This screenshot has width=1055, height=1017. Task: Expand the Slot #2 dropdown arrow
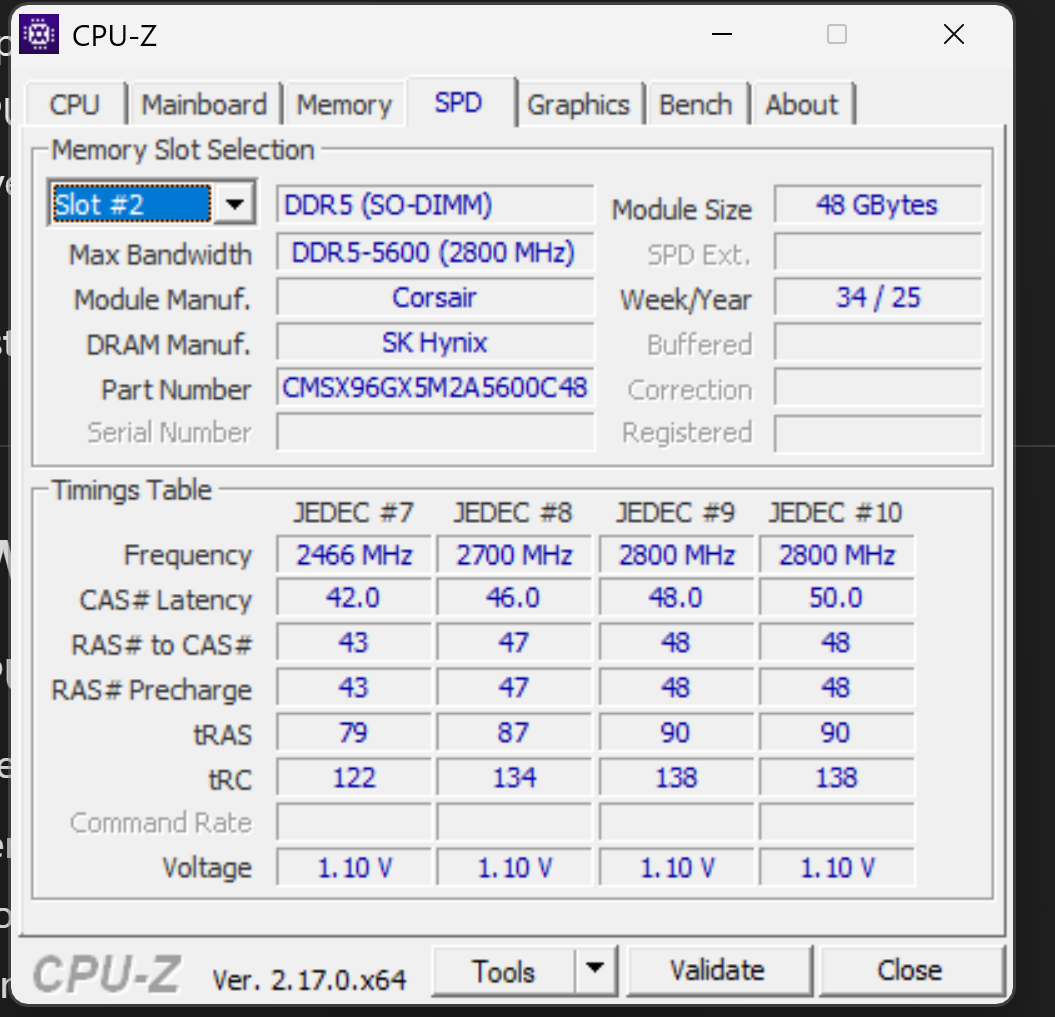click(234, 203)
